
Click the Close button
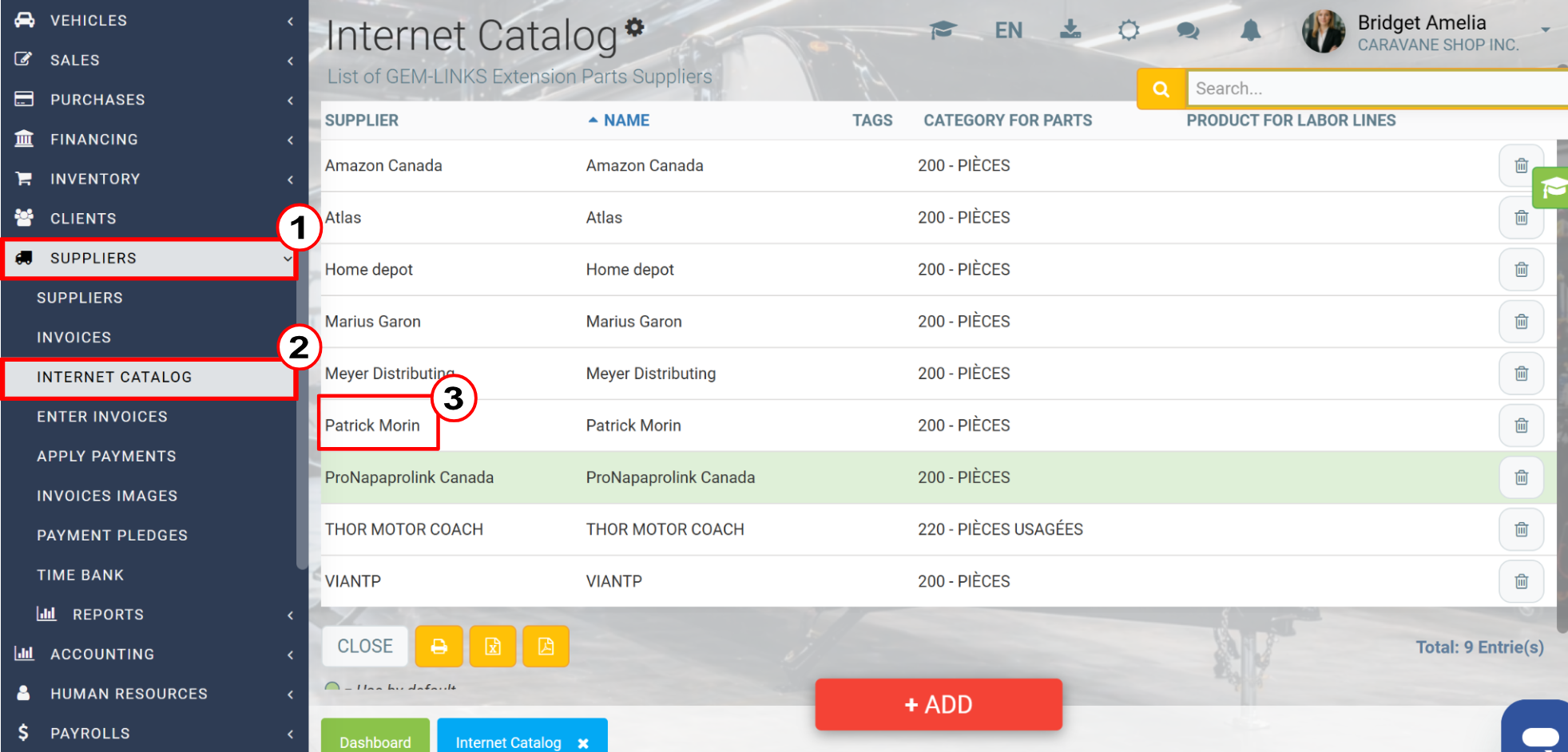365,646
